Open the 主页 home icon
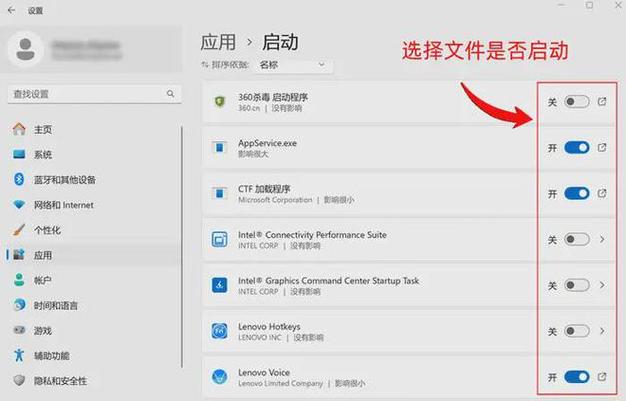Screen dimensions: 626x401 (19, 129)
